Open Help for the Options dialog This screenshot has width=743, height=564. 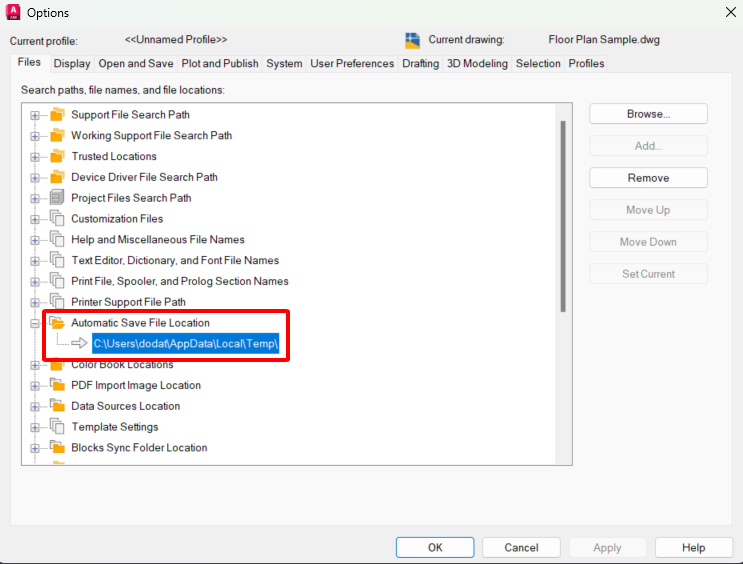[694, 547]
